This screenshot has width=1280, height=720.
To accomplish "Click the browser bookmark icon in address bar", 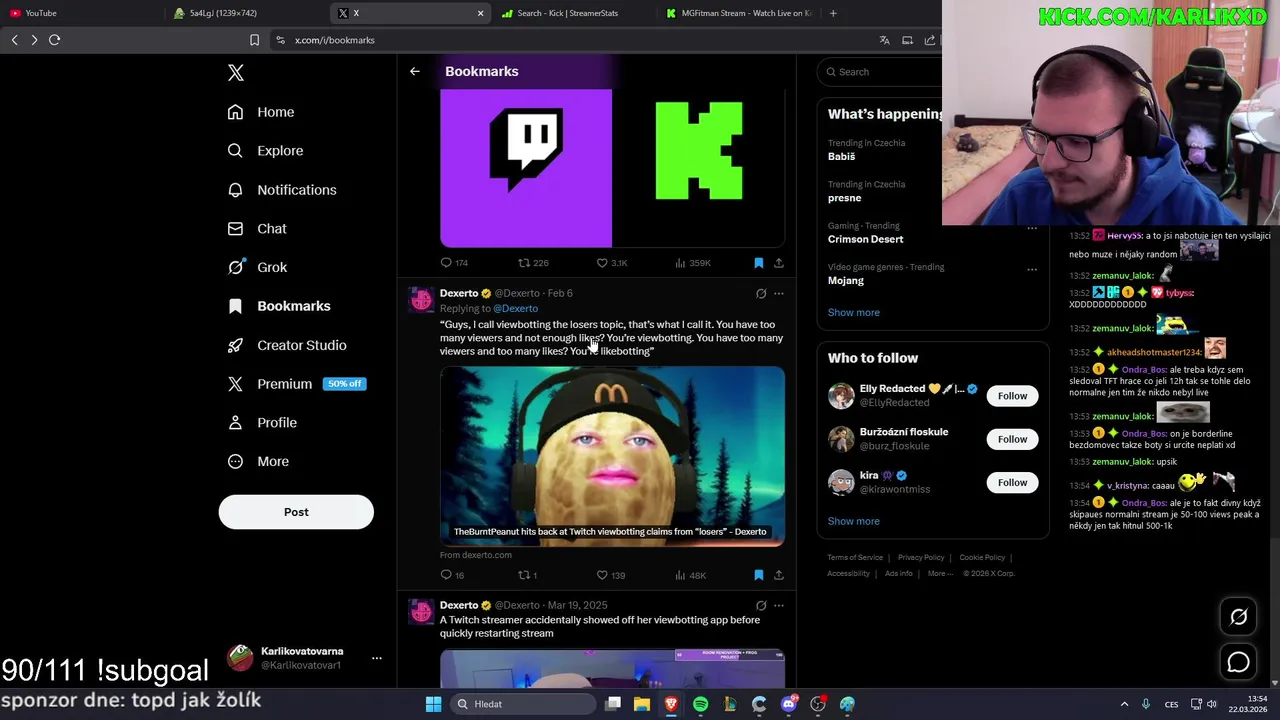I will [x=254, y=40].
